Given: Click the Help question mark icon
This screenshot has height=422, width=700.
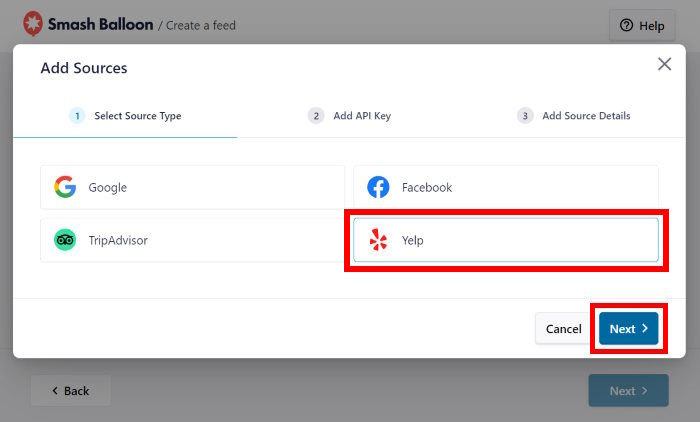Looking at the screenshot, I should 627,26.
